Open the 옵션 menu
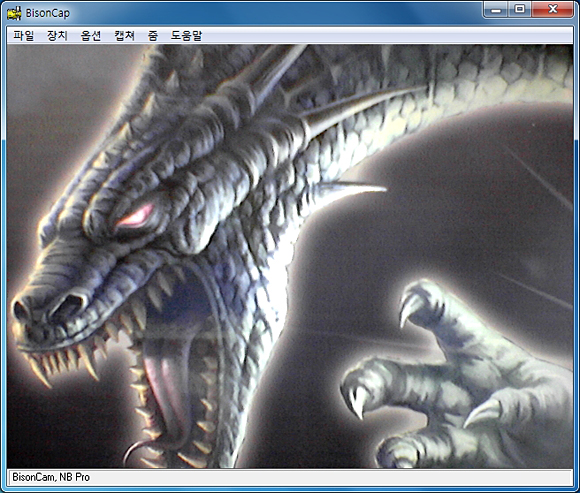This screenshot has height=493, width=580. point(91,36)
